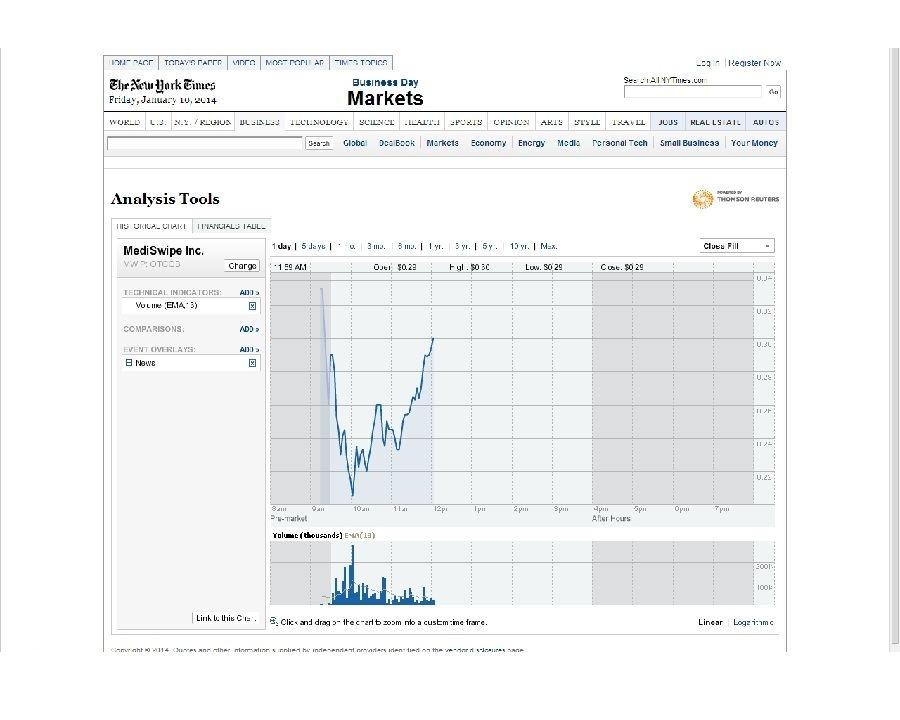This screenshot has width=900, height=720.
Task: Switch chart scale to Logarithmic
Action: [752, 621]
